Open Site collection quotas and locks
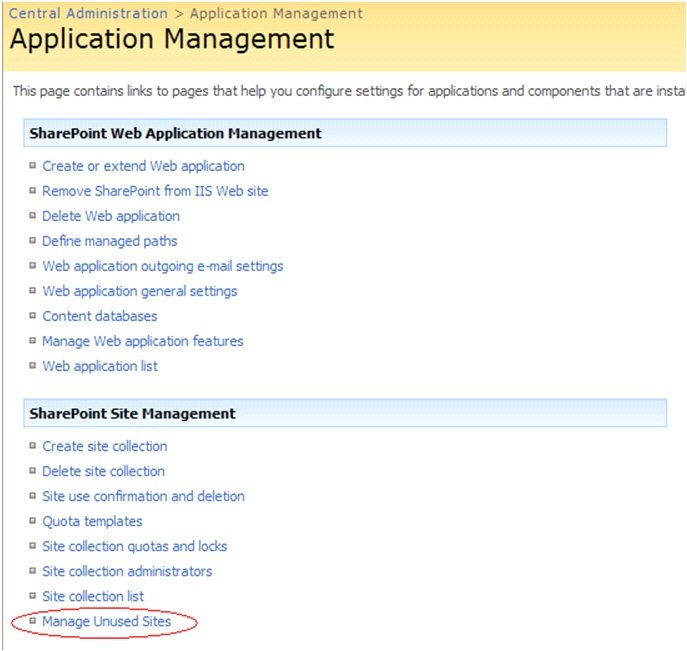Image resolution: width=687 pixels, height=651 pixels. tap(135, 546)
